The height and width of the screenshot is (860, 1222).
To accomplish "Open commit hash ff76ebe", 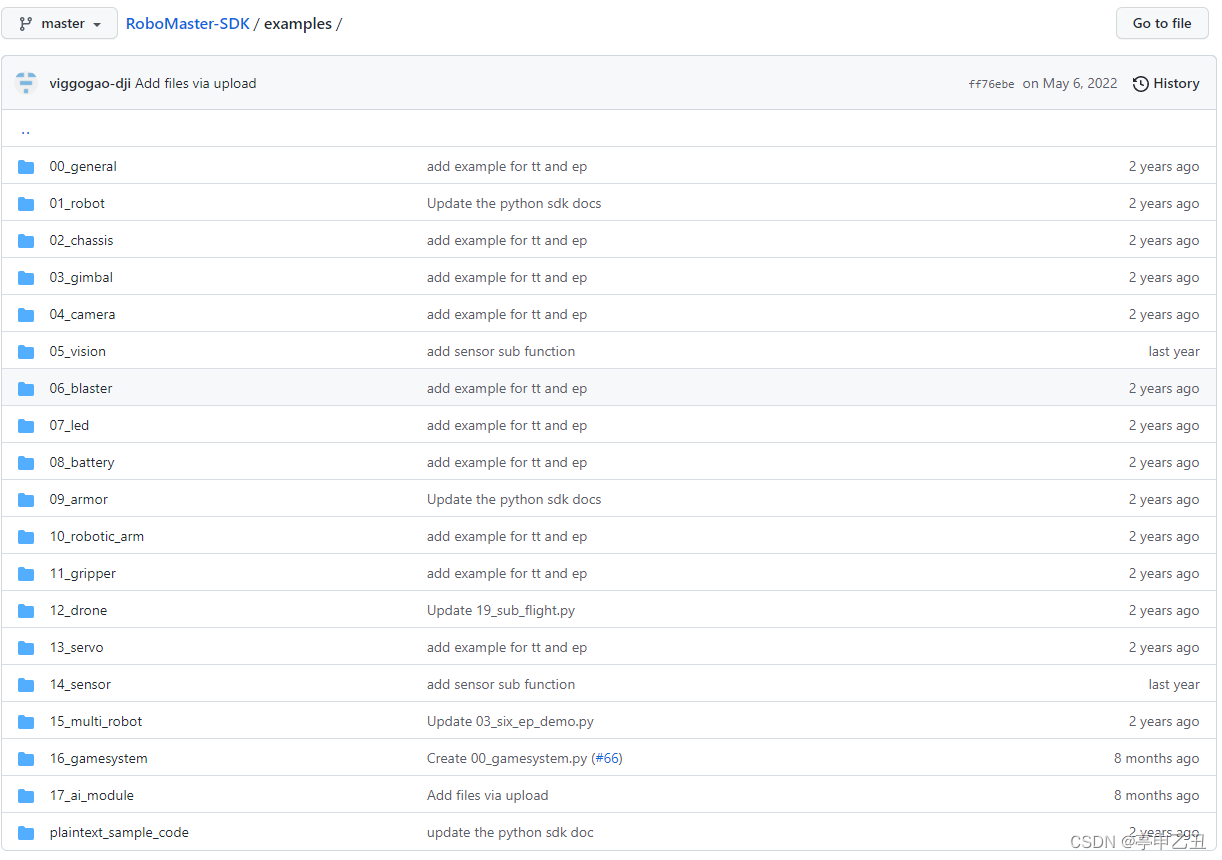I will click(991, 84).
